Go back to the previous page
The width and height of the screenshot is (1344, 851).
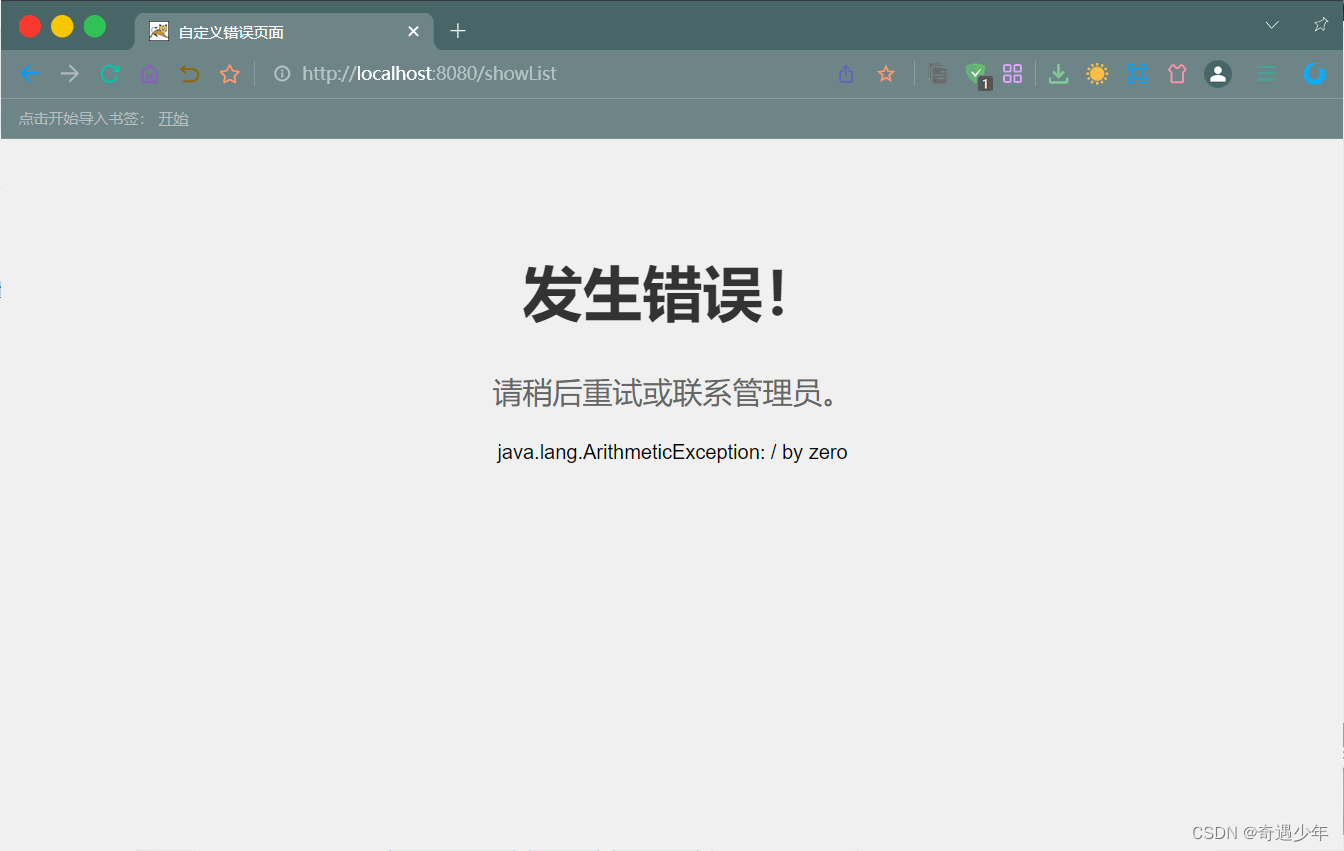[30, 74]
